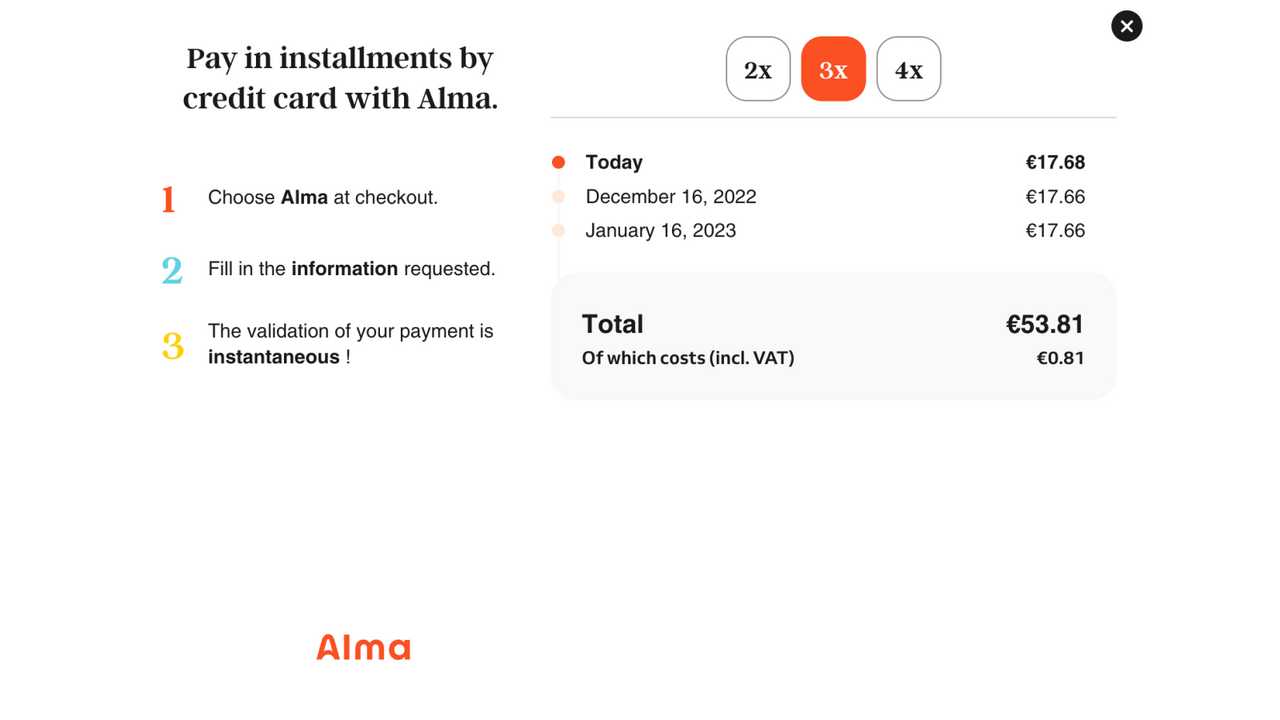
Task: Select the 3x installment option
Action: pos(833,68)
